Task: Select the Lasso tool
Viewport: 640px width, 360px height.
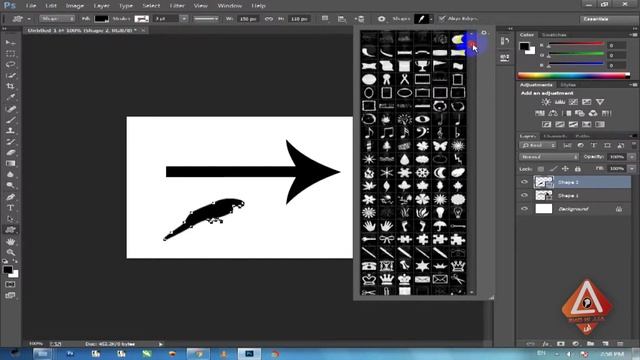Action: pyautogui.click(x=11, y=64)
